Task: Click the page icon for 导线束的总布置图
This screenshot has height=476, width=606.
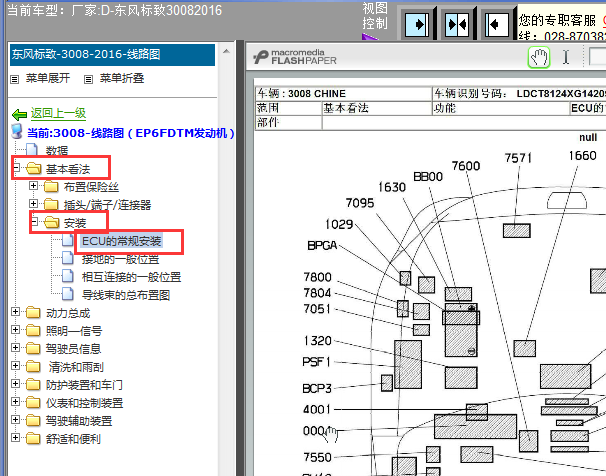Action: tap(68, 294)
